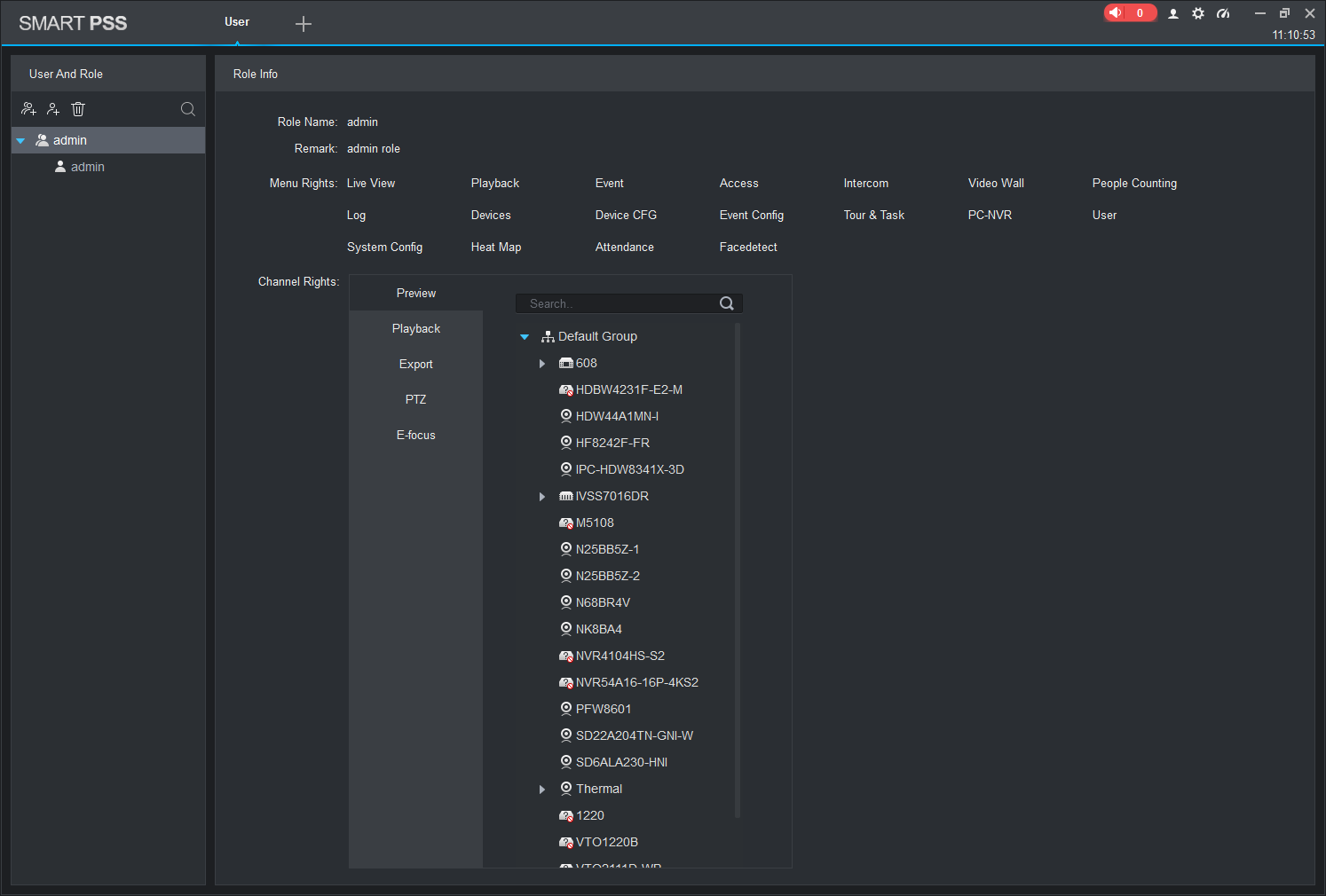Screen dimensions: 1326x896
Task: Click the Facedetect menu right
Action: point(748,248)
